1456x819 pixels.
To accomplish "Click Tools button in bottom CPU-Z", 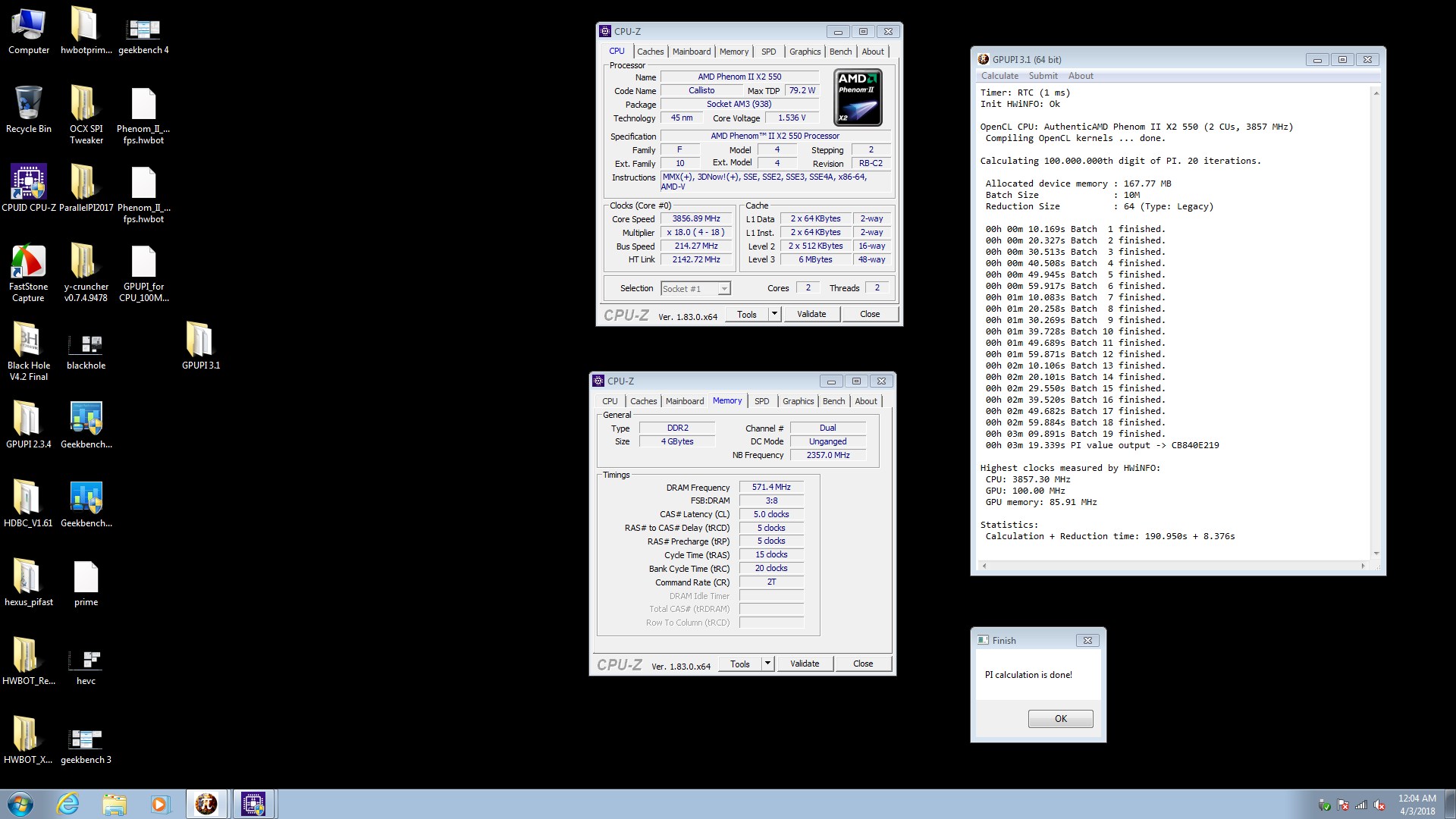I will 740,664.
